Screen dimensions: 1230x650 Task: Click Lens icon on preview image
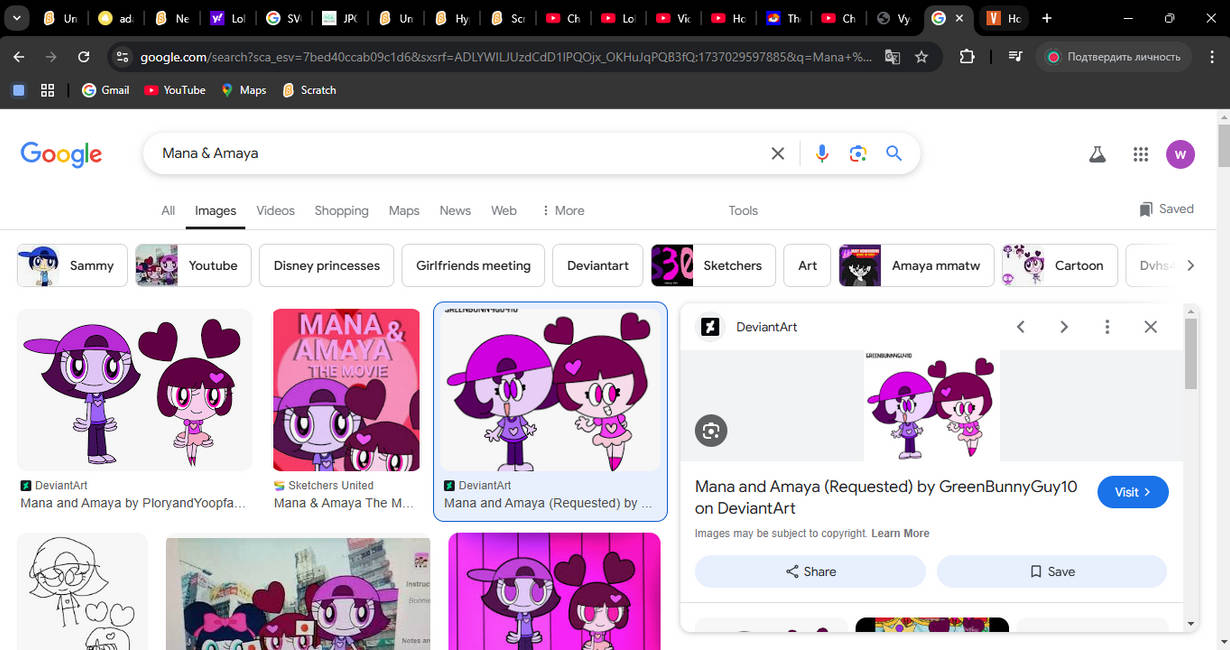click(x=711, y=430)
